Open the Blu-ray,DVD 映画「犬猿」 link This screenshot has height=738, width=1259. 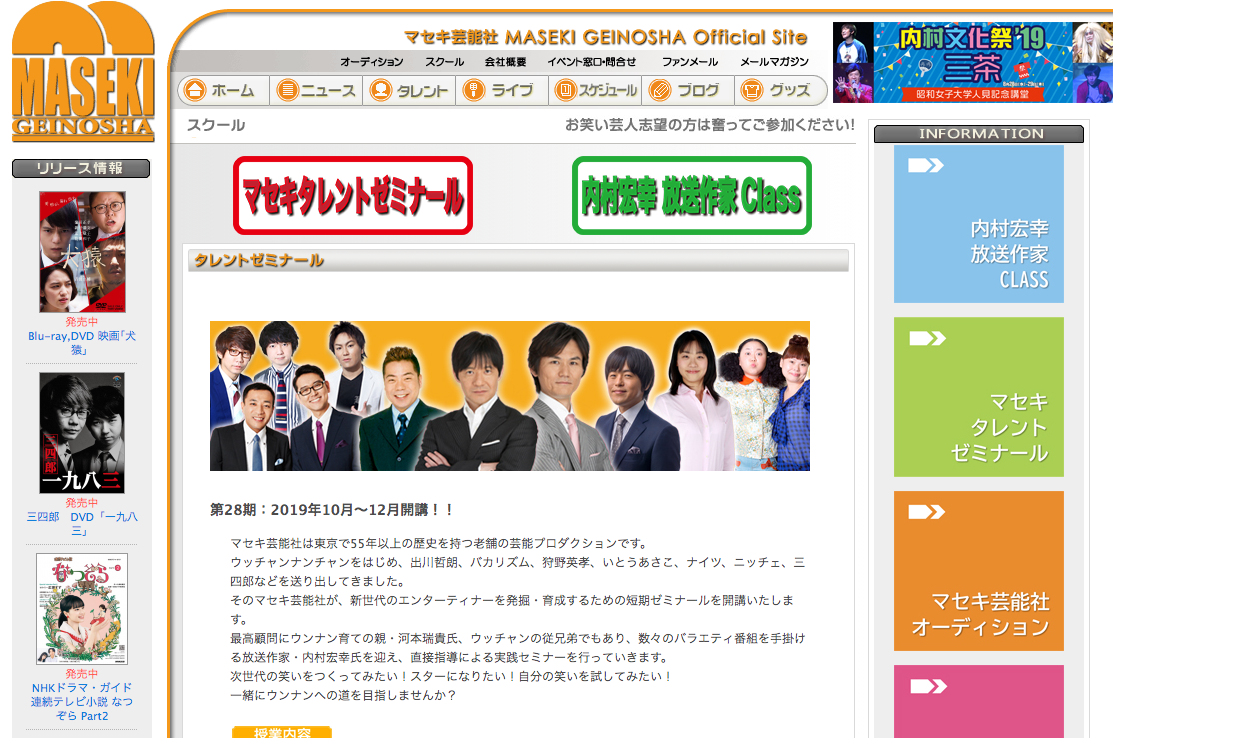[82, 343]
